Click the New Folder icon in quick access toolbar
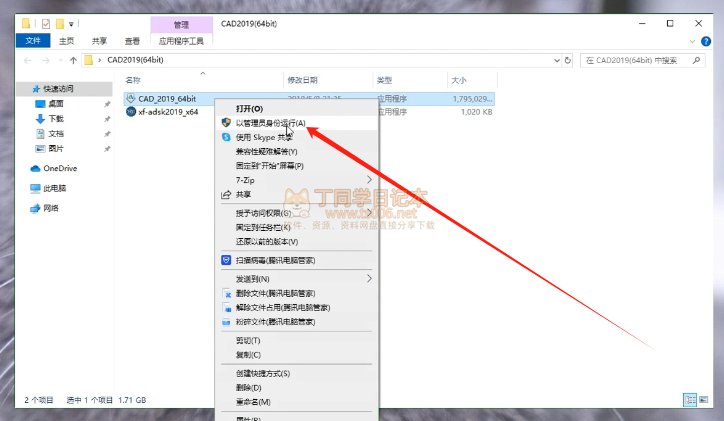724x421 pixels. click(60, 24)
